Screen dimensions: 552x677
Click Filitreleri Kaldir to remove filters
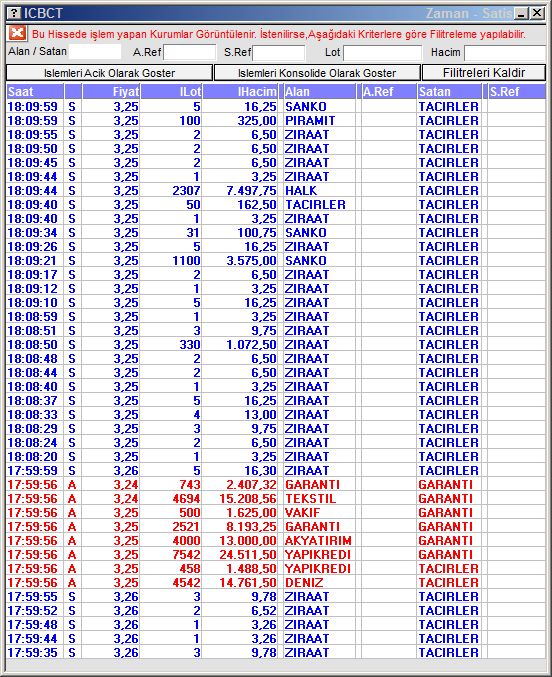(x=484, y=73)
